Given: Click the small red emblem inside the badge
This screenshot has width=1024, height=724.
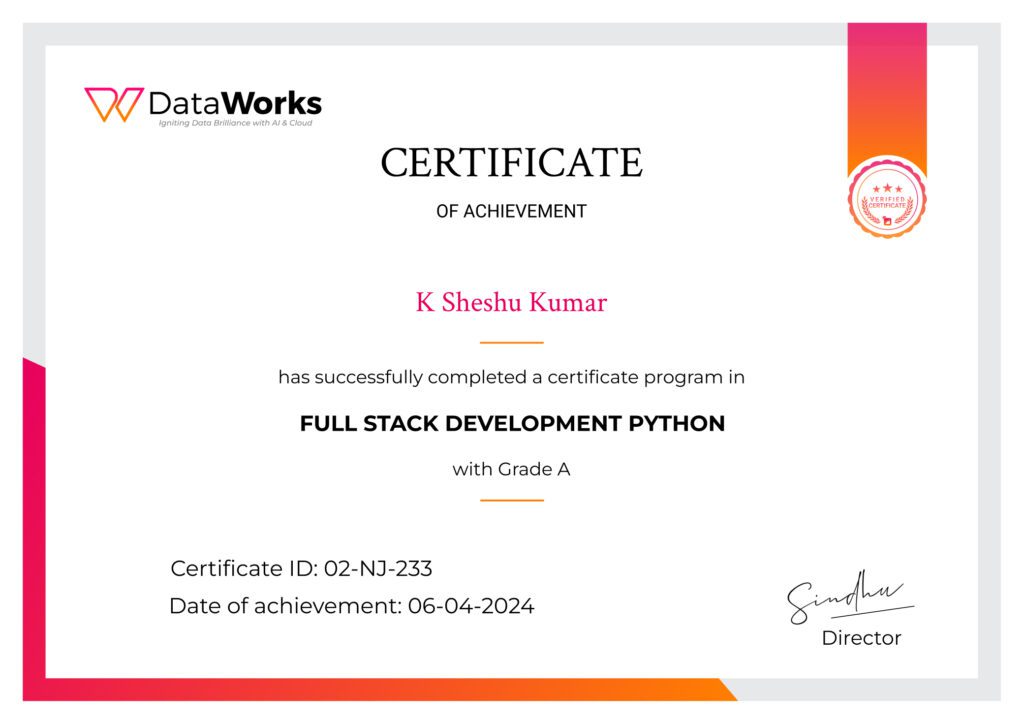Looking at the screenshot, I should pyautogui.click(x=886, y=217).
